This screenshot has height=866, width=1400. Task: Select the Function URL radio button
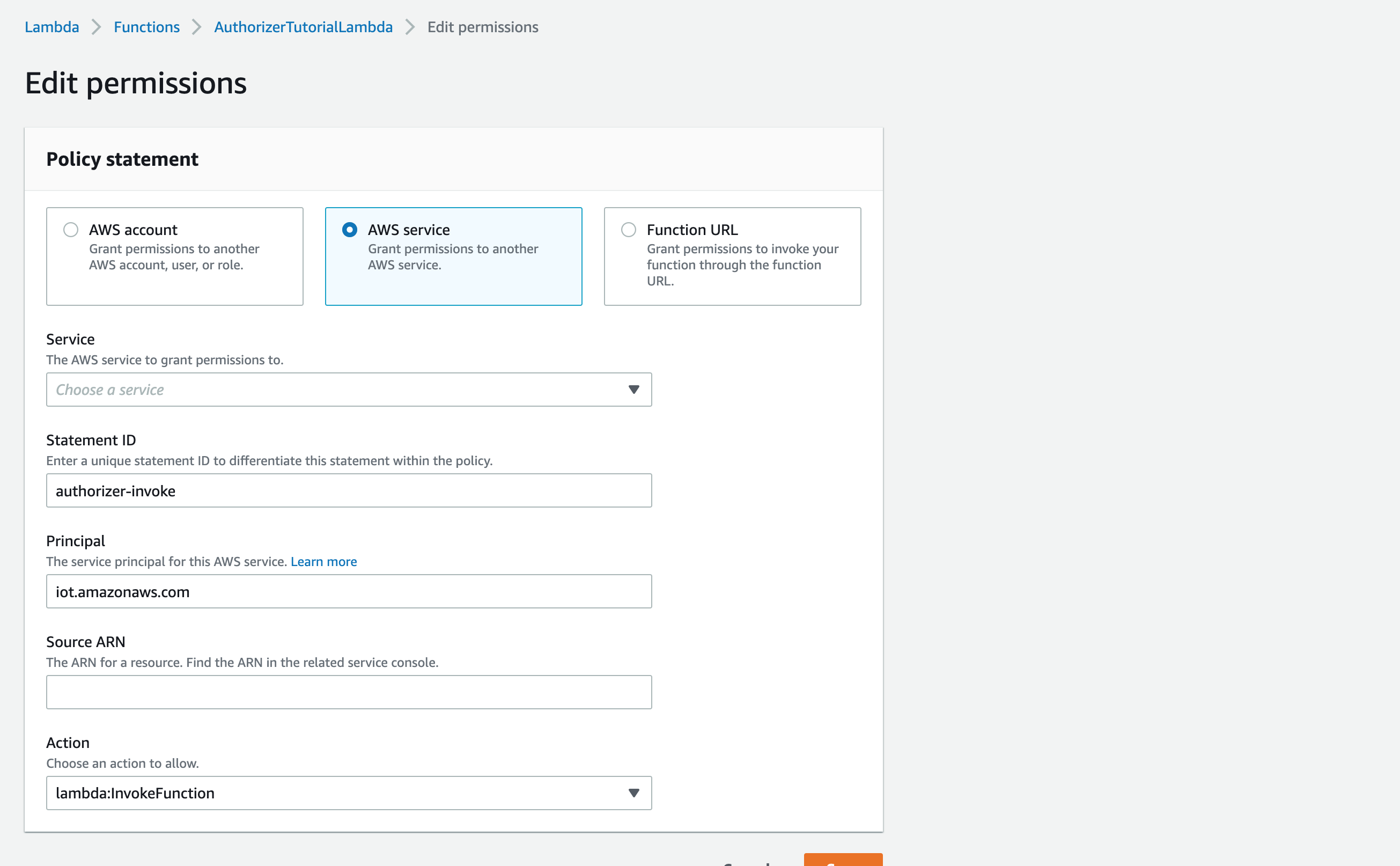628,230
